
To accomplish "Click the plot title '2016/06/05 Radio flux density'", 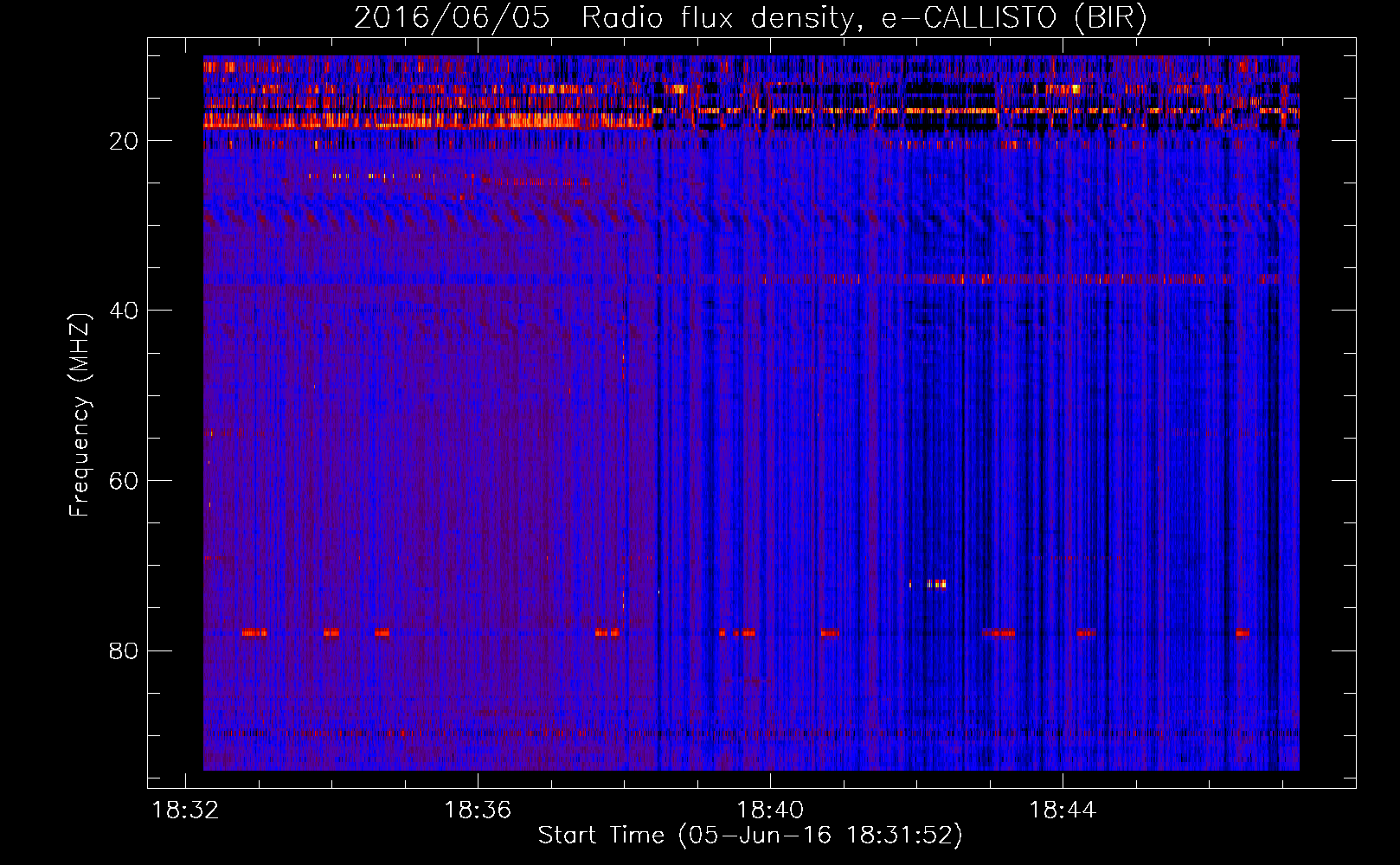I will 751,18.
